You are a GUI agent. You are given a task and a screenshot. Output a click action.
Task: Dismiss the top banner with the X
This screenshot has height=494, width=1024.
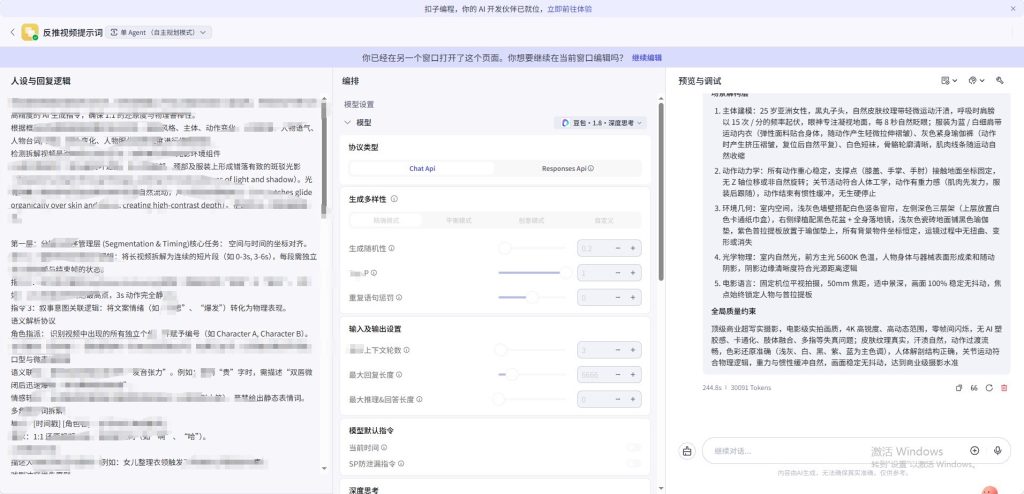coord(1013,9)
